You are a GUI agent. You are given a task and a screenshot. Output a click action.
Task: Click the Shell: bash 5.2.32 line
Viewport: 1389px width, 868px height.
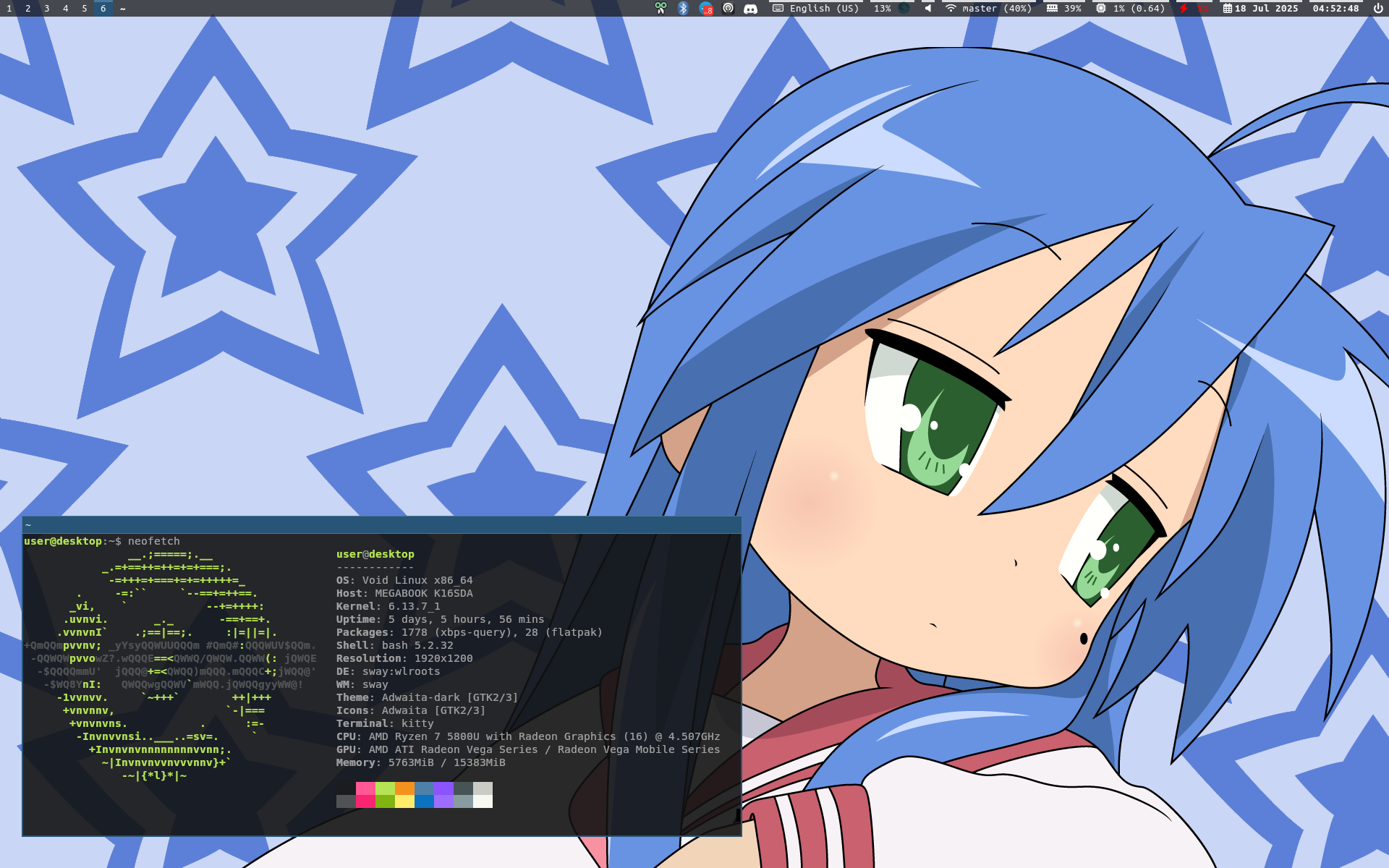394,645
